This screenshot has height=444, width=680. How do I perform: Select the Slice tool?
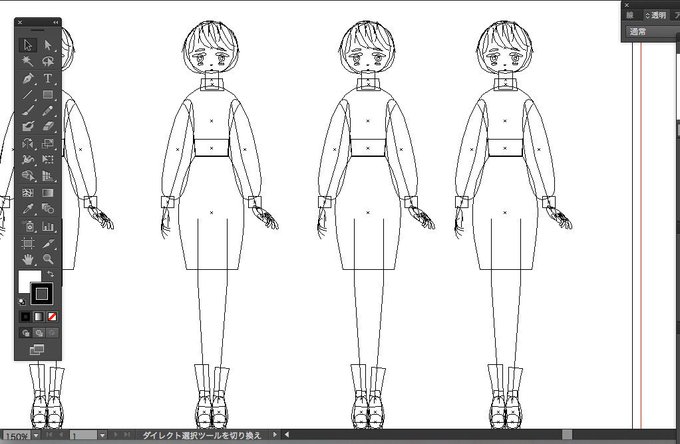click(48, 243)
